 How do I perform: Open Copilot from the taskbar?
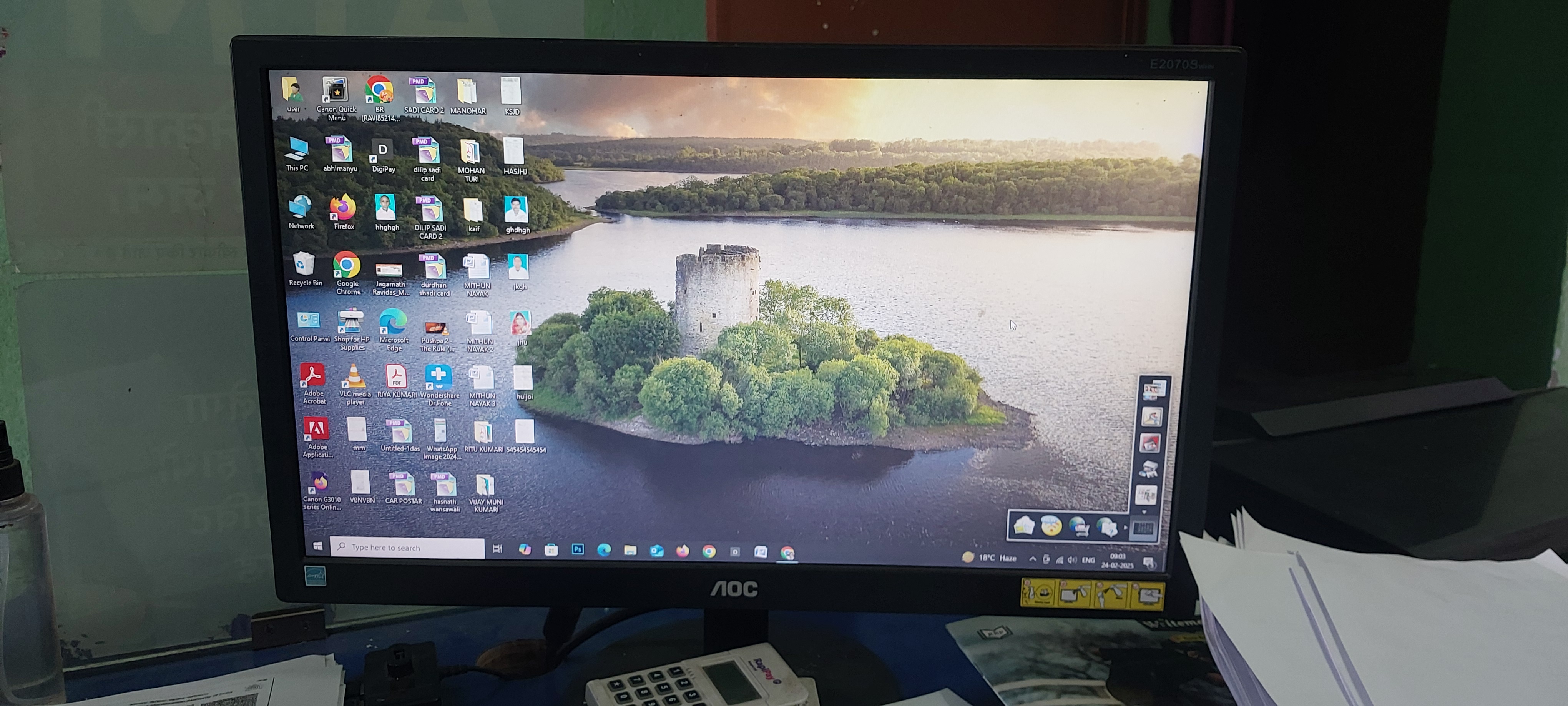pos(525,549)
